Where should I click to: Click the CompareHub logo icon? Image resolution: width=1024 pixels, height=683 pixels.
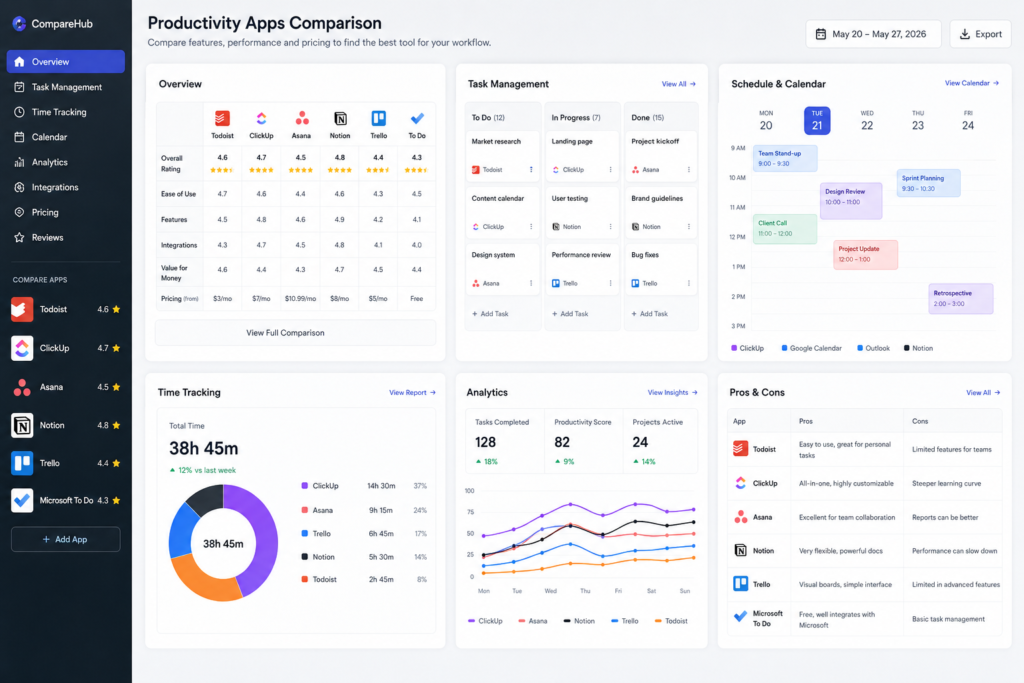tap(20, 24)
